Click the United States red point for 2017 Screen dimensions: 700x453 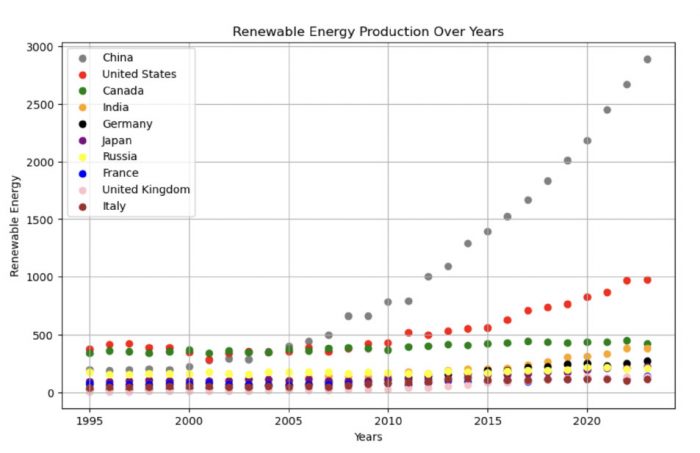coord(528,311)
